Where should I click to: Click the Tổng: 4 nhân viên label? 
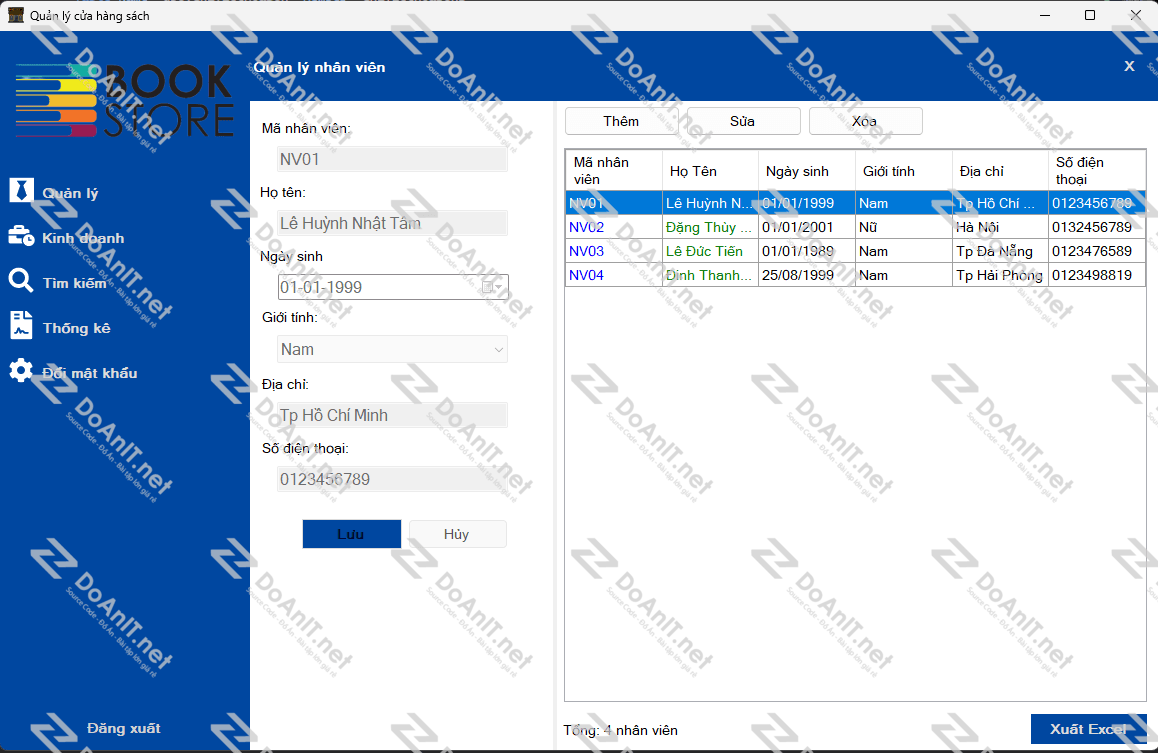(620, 730)
